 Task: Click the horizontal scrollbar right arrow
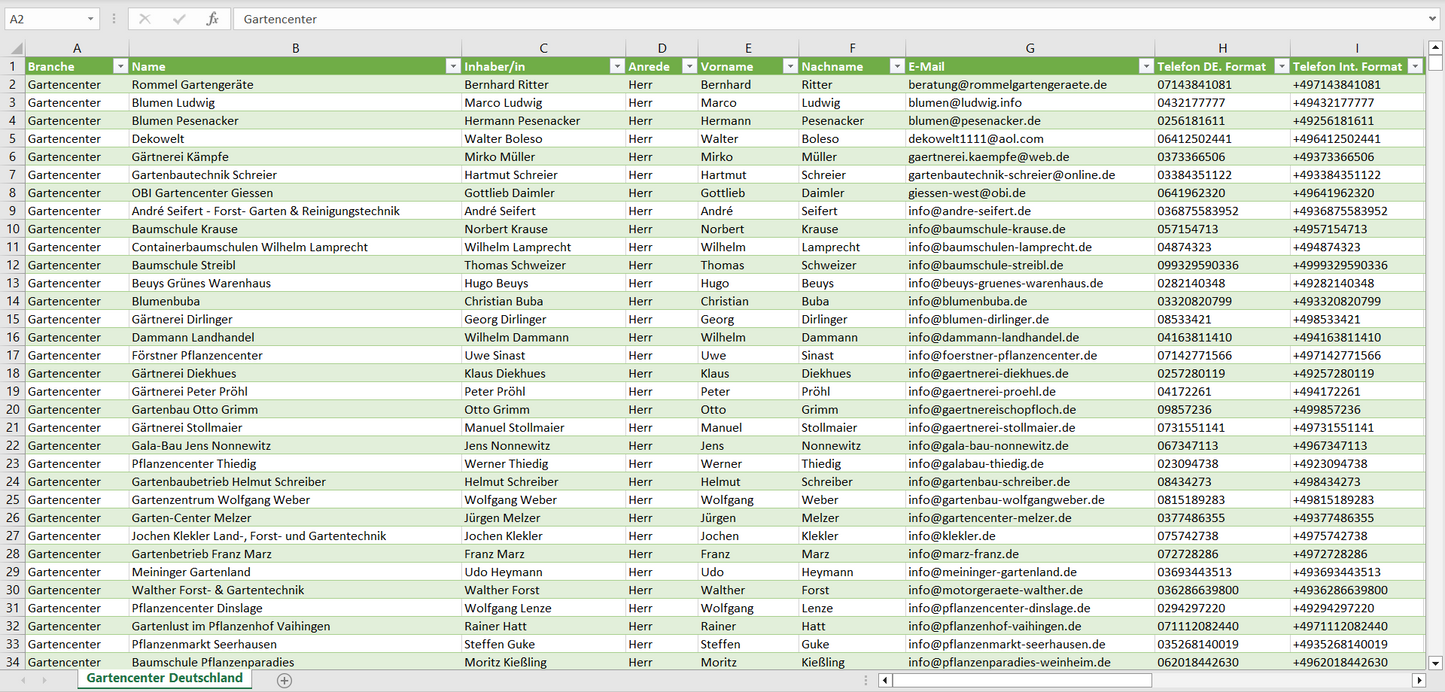coord(1418,680)
